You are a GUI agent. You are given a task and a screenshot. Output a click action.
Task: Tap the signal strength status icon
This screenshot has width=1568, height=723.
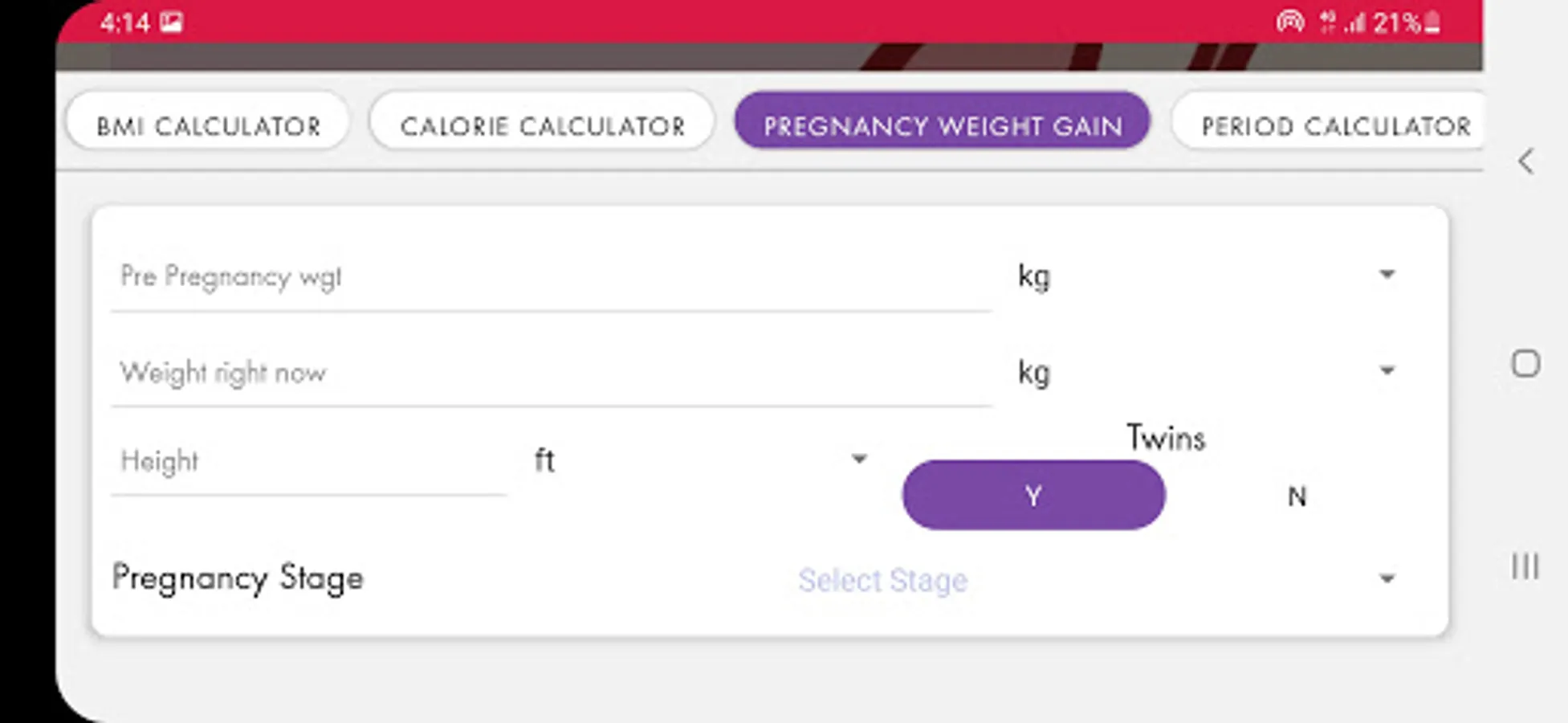(1355, 22)
